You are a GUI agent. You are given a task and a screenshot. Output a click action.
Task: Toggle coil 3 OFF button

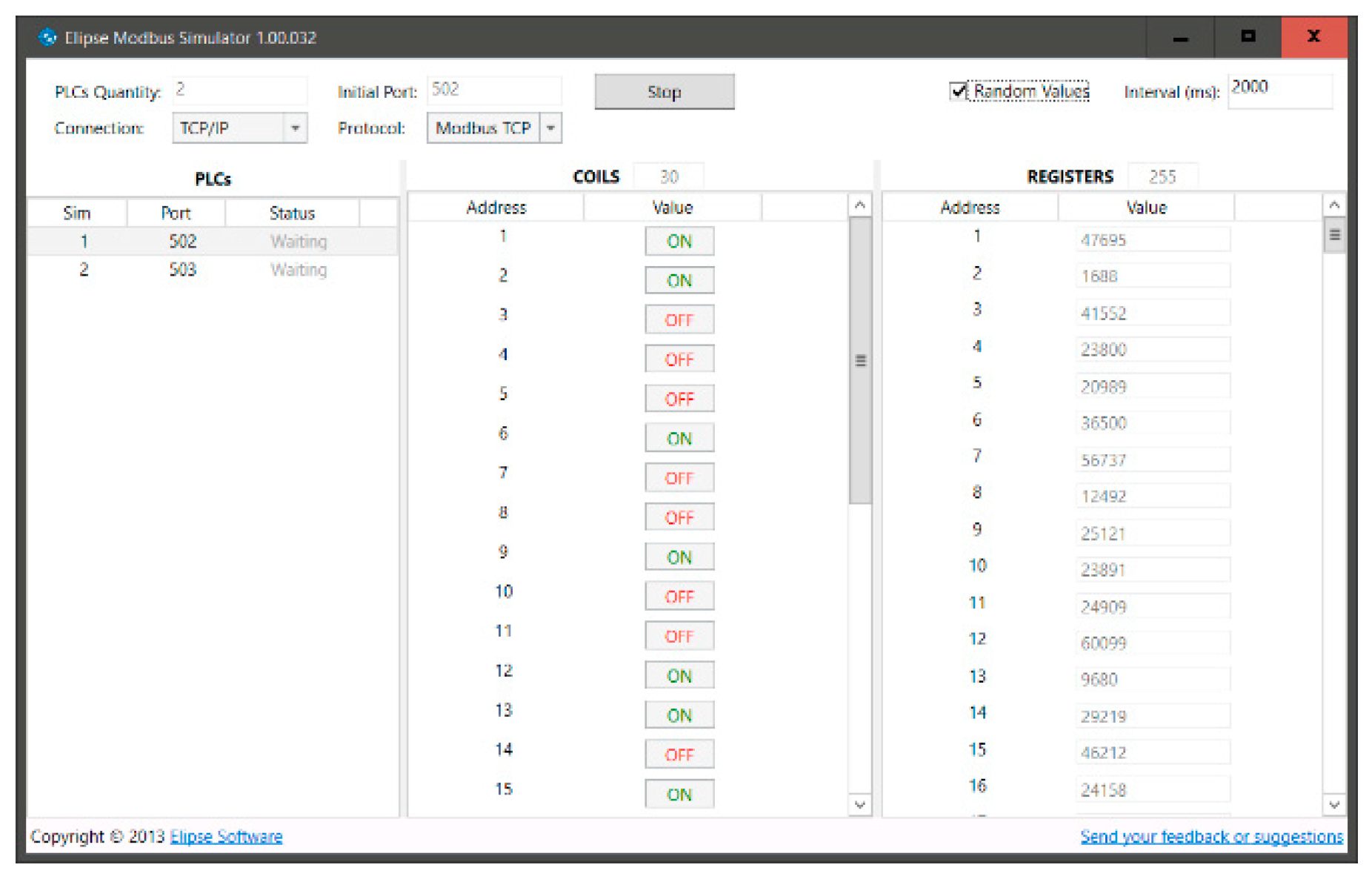click(679, 320)
